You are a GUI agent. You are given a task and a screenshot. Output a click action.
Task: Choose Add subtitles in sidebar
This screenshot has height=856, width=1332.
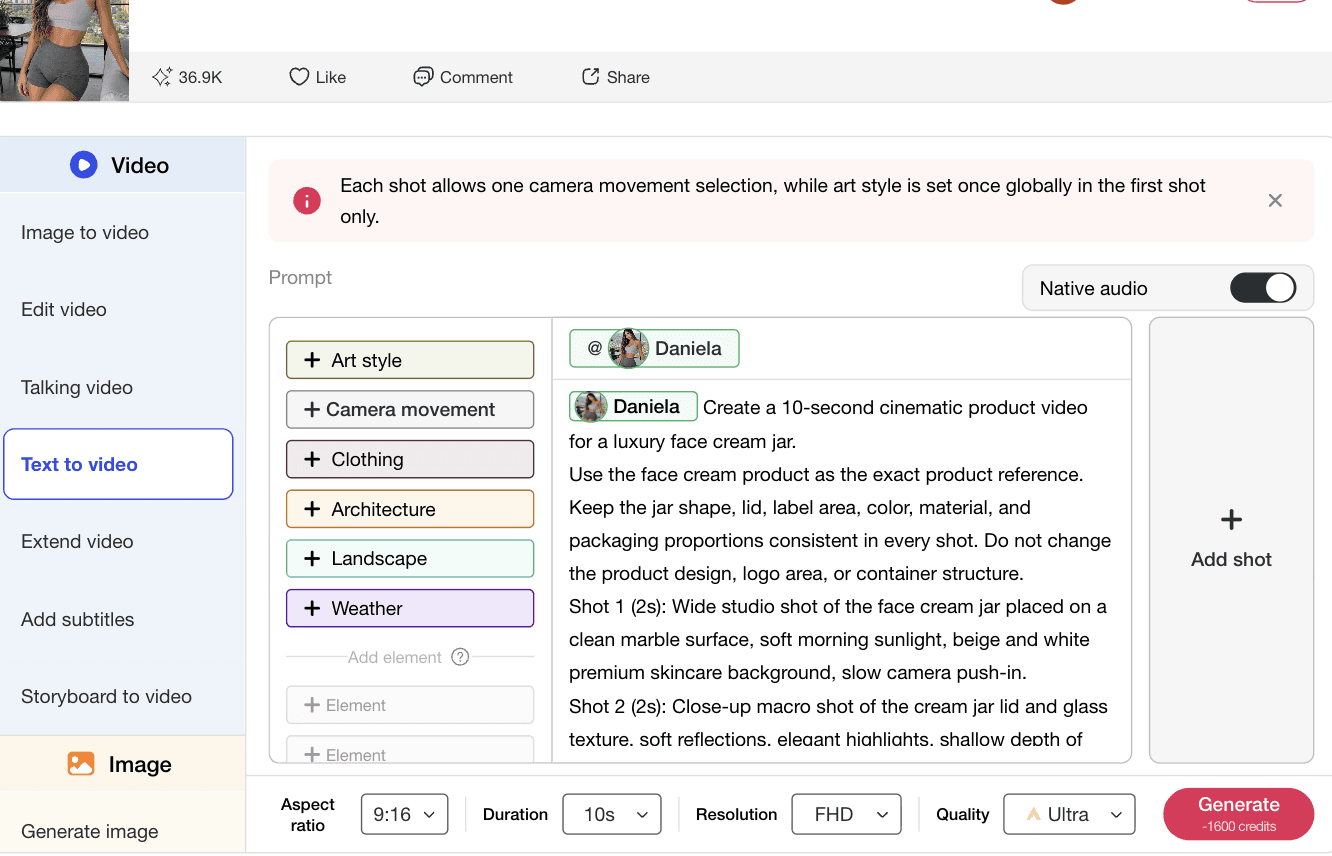pyautogui.click(x=77, y=619)
